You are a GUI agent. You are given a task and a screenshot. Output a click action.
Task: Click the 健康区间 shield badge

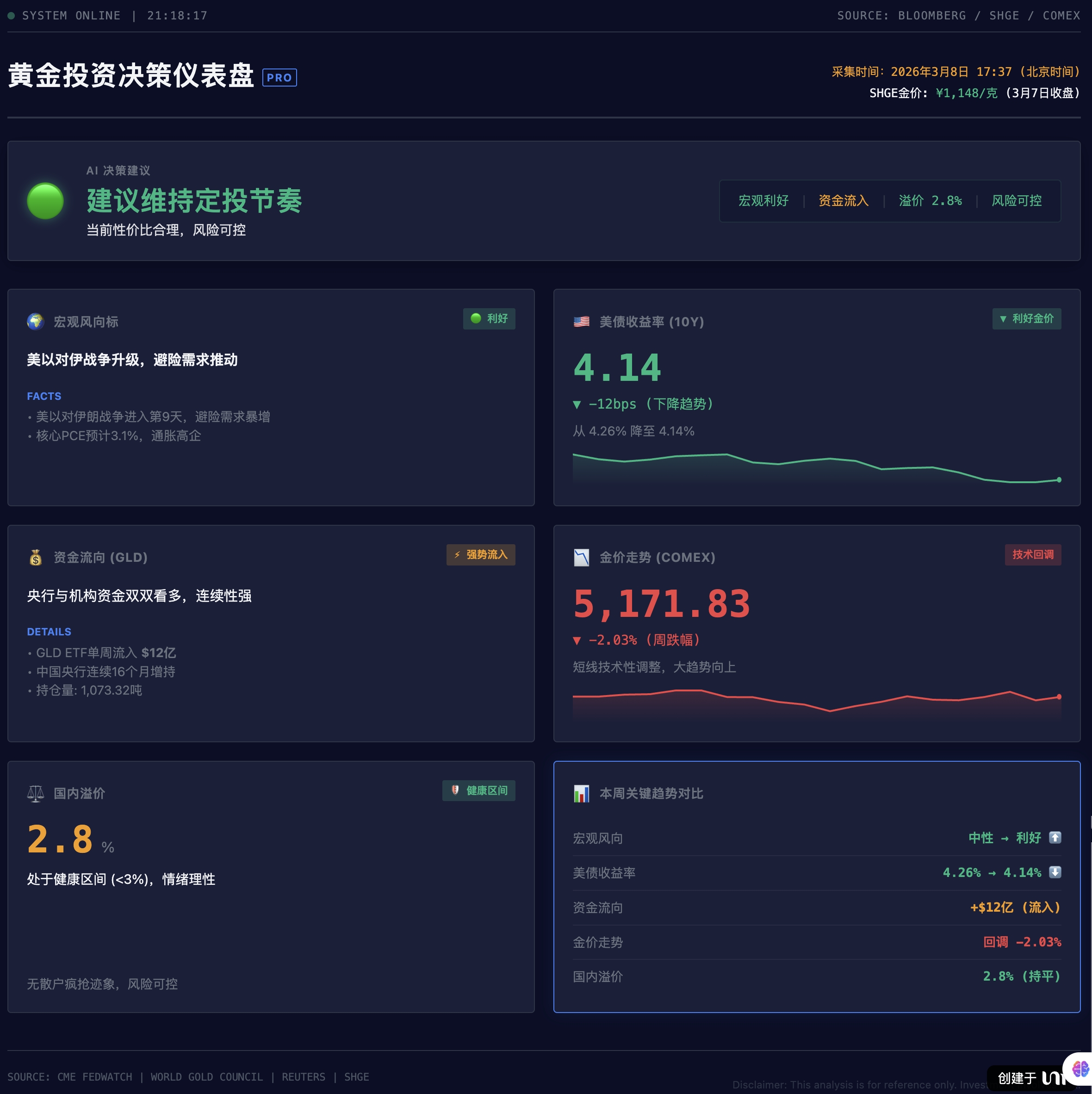pyautogui.click(x=478, y=790)
